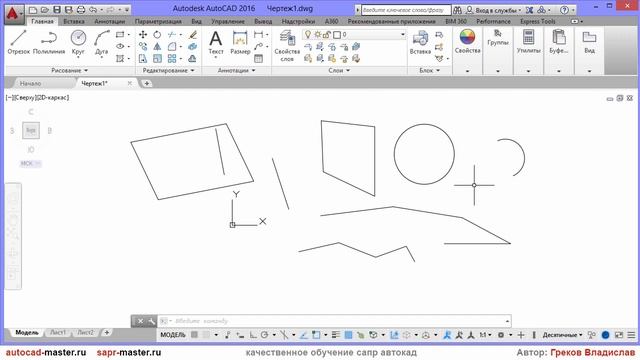The width and height of the screenshot is (640, 360).
Task: Expand the Редактирование panel
Action: point(168,70)
